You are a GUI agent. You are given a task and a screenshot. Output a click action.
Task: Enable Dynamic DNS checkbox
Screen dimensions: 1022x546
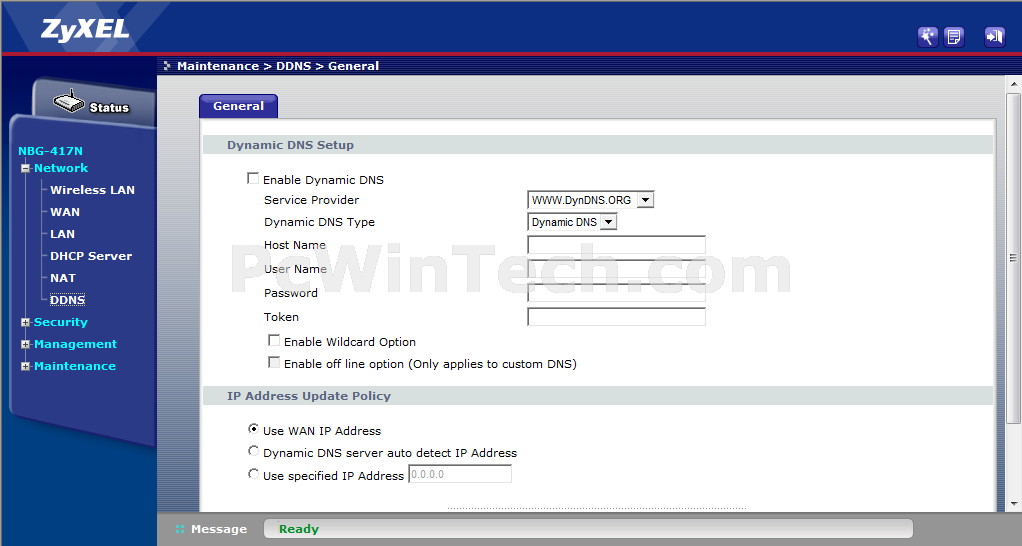(x=253, y=179)
